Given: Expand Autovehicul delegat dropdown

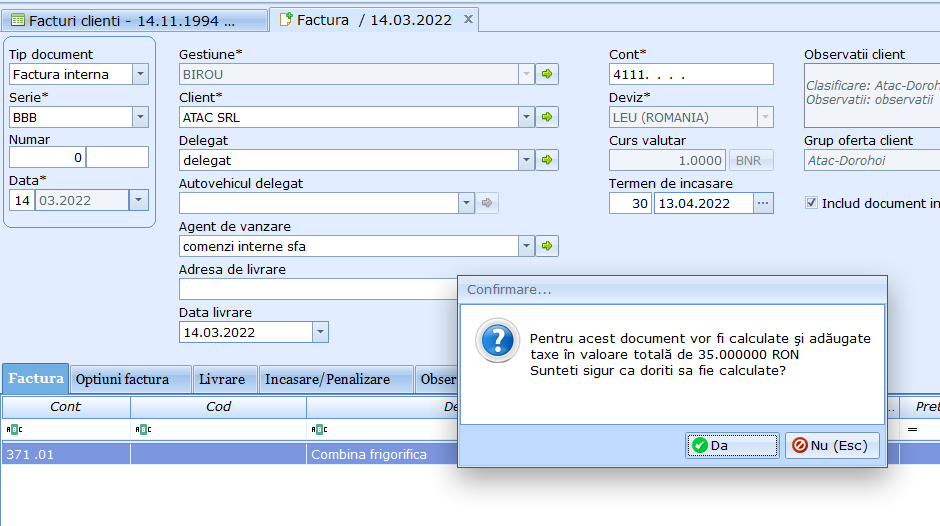Looking at the screenshot, I should pyautogui.click(x=466, y=203).
